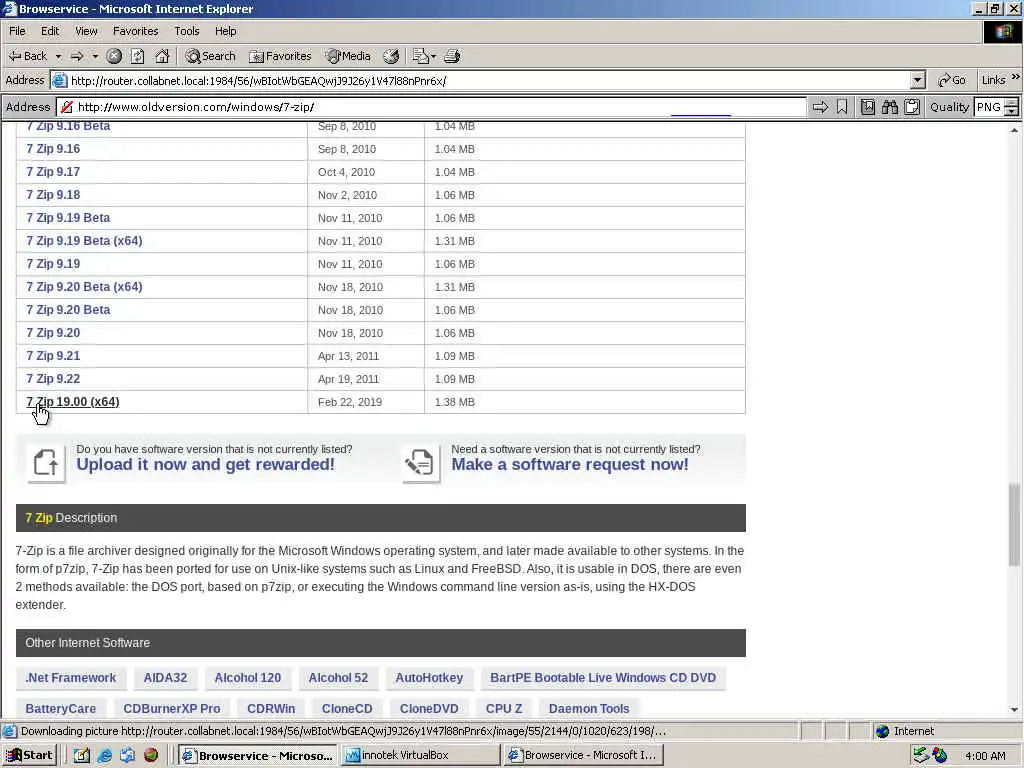Click the Refresh page icon
1024x768 pixels.
[137, 56]
